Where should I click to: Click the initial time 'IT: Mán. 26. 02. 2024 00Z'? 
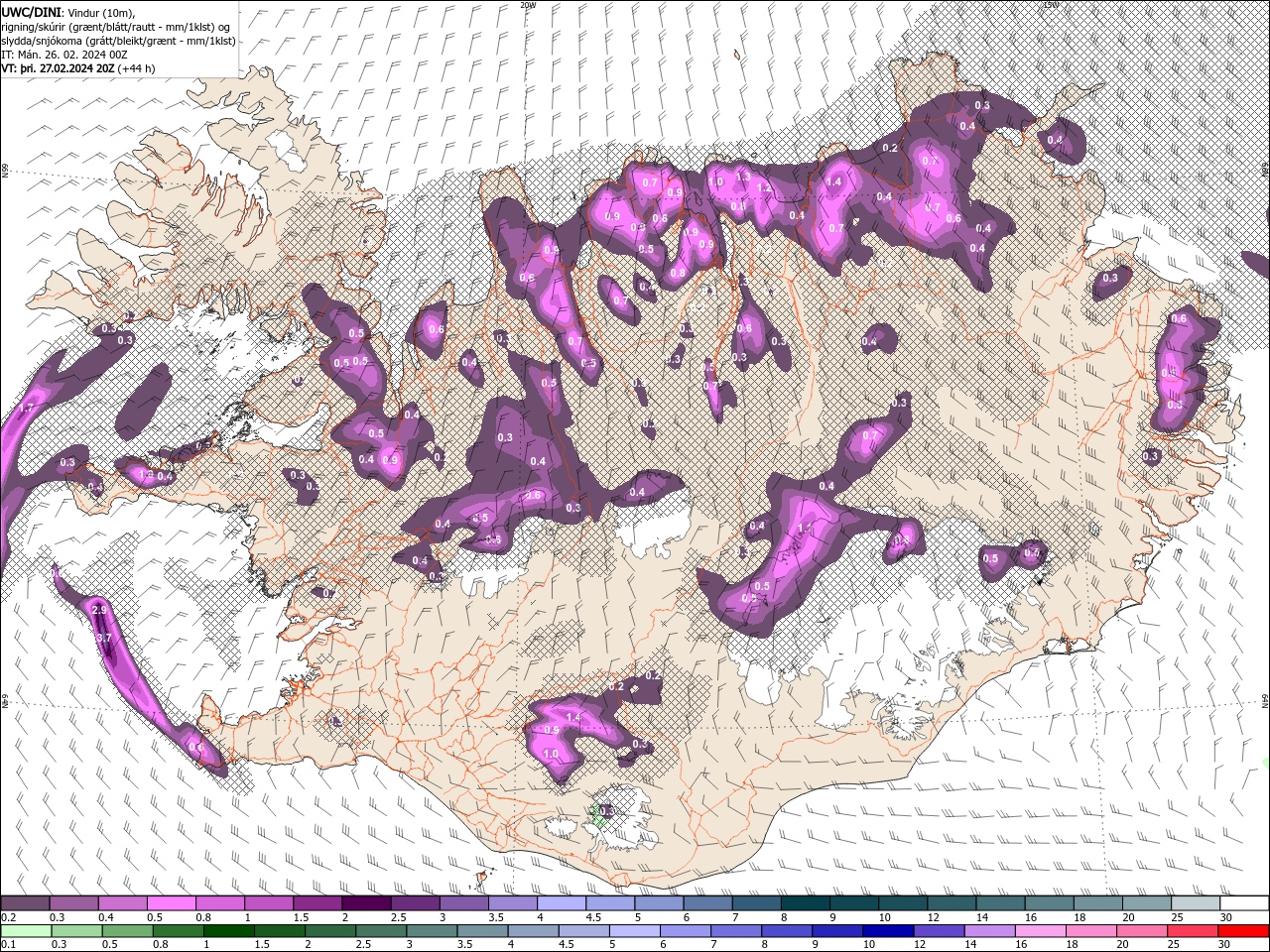pyautogui.click(x=63, y=54)
